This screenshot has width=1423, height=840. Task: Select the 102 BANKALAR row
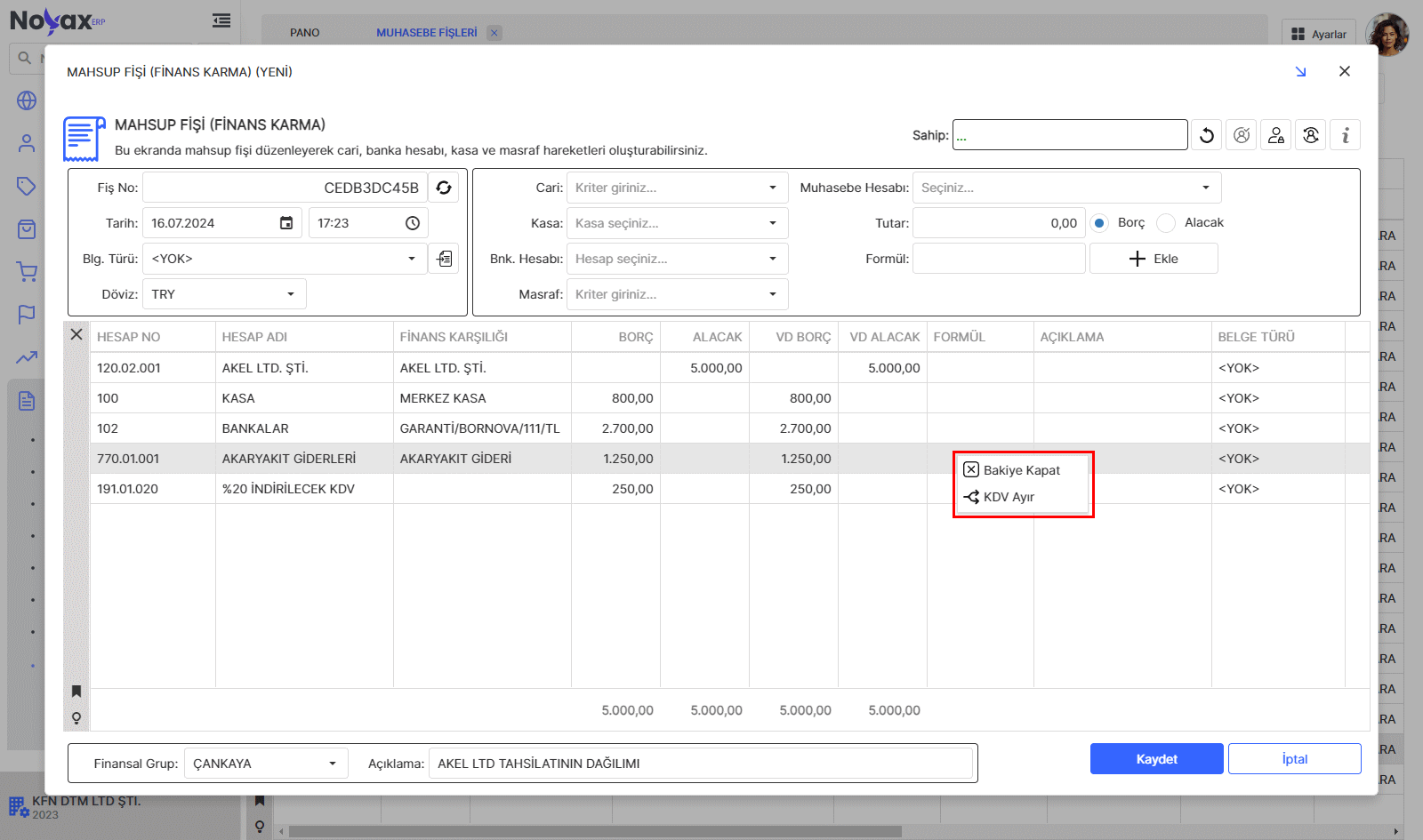729,428
